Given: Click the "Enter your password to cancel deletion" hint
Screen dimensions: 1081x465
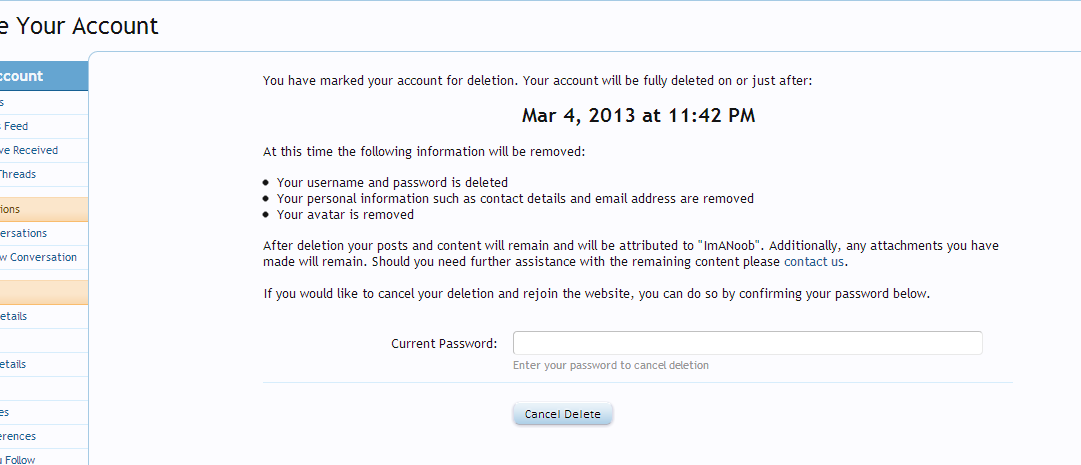Looking at the screenshot, I should [x=610, y=365].
